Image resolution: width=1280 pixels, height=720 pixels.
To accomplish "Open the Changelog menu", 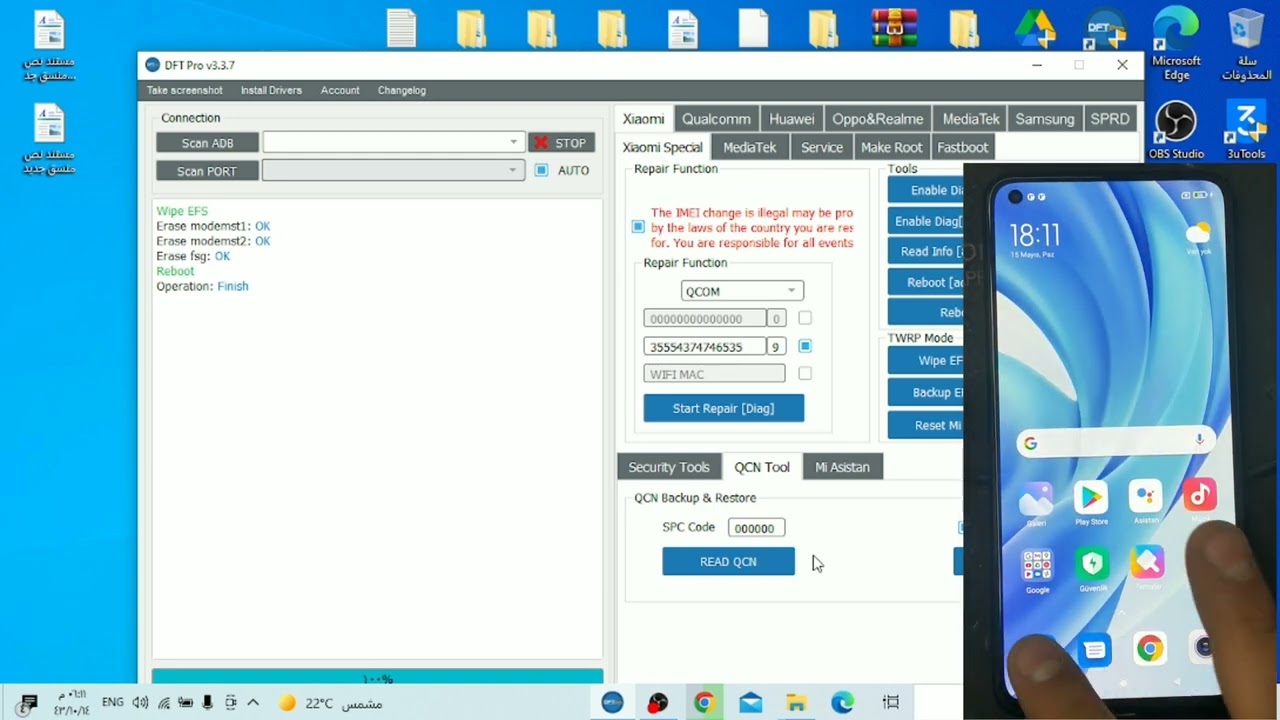I will (x=402, y=90).
